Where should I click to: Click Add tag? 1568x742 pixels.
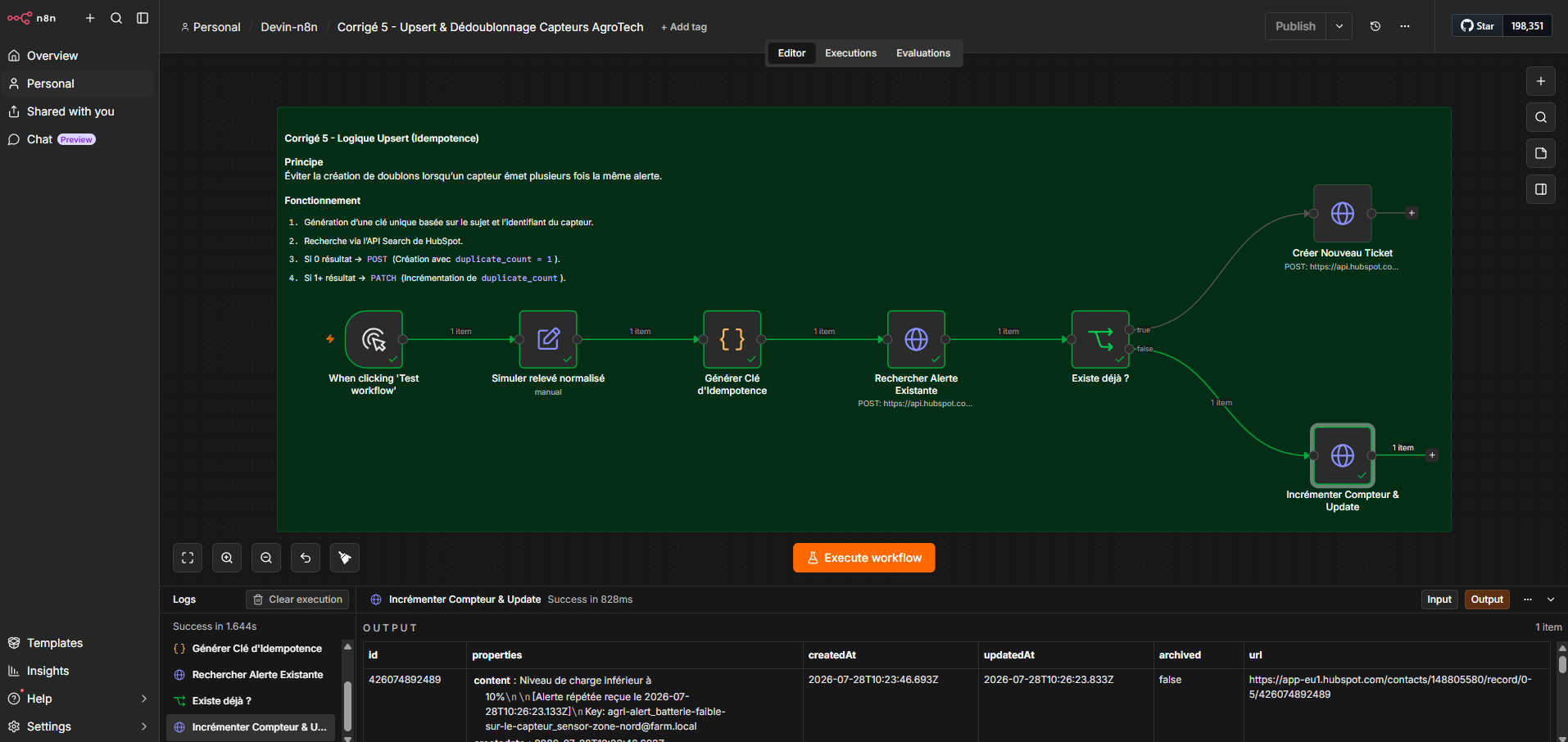pyautogui.click(x=684, y=27)
